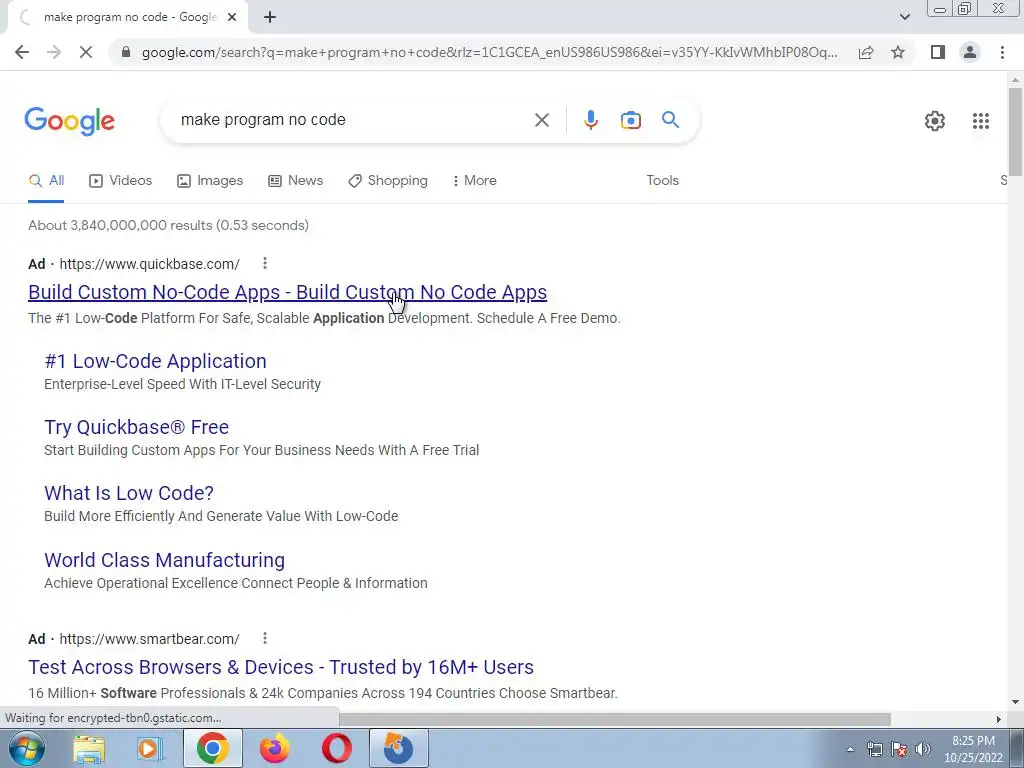Show hidden system tray icons
This screenshot has width=1024, height=768.
[850, 749]
